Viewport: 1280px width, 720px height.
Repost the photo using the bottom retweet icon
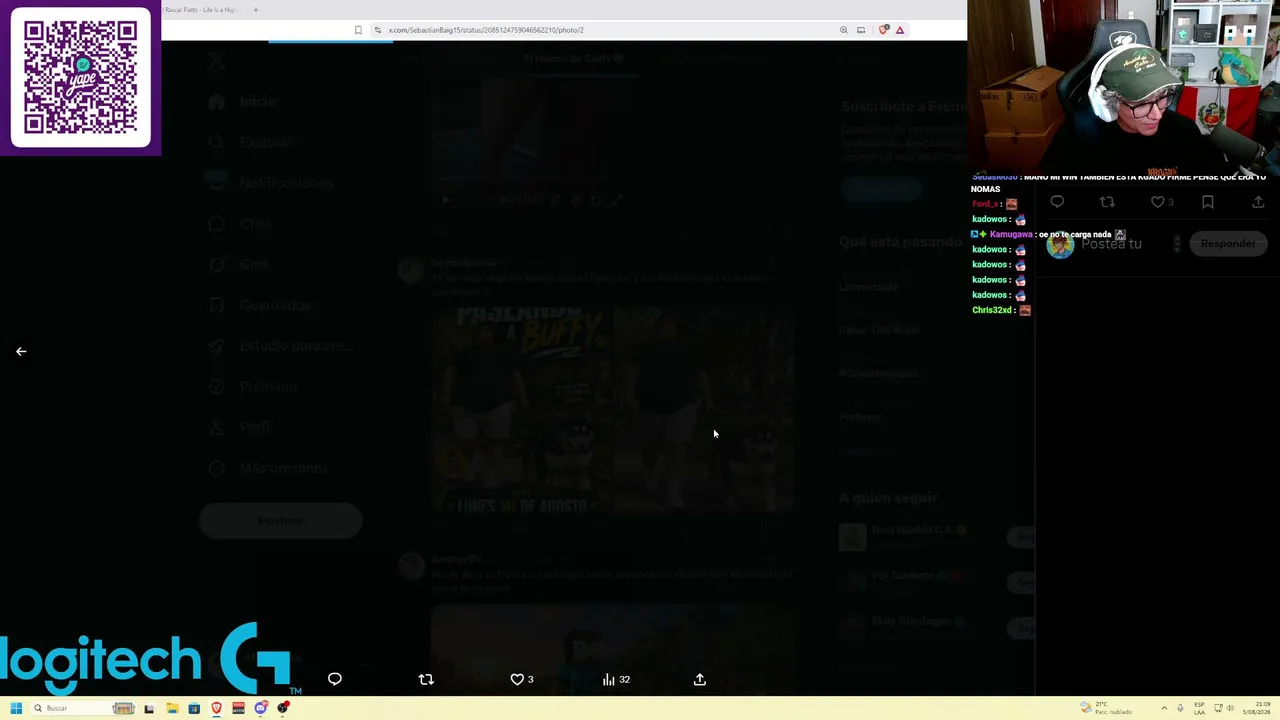point(426,679)
